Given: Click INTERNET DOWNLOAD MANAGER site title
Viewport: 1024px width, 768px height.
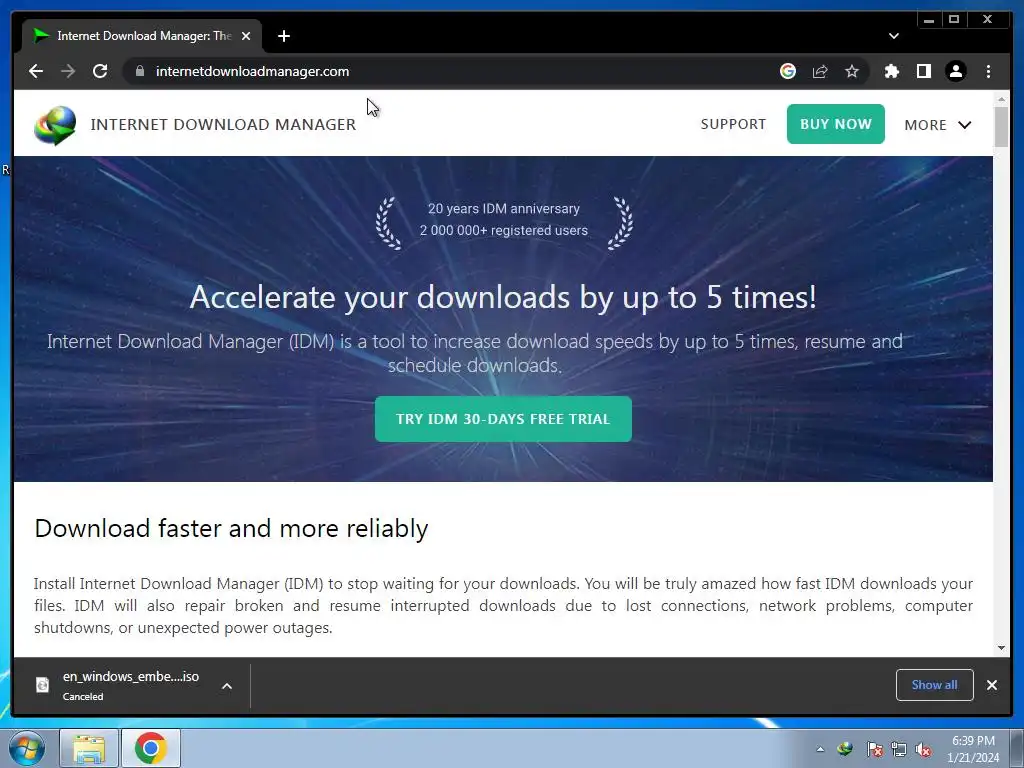Looking at the screenshot, I should pos(223,124).
